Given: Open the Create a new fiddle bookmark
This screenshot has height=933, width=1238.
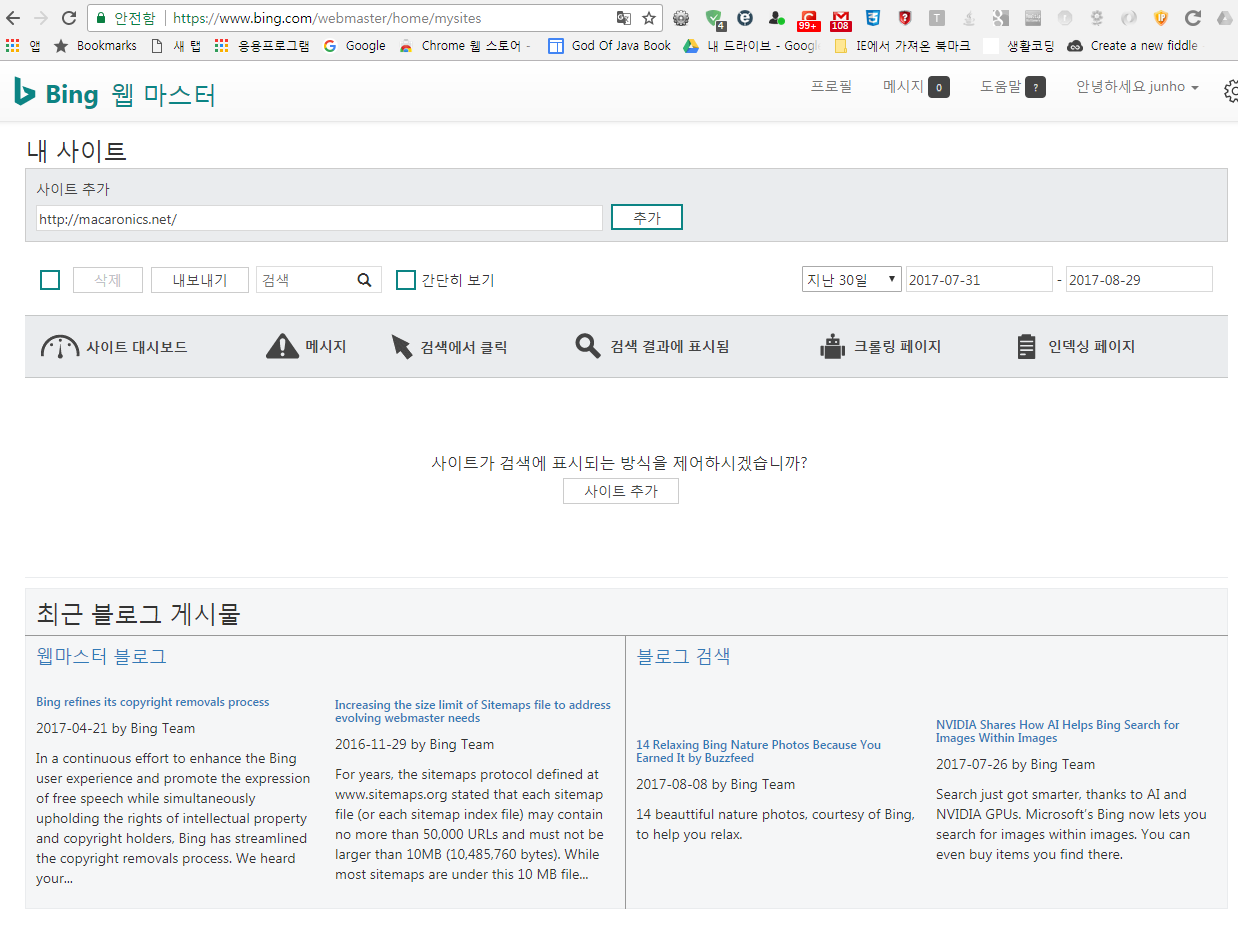Looking at the screenshot, I should pyautogui.click(x=1132, y=45).
